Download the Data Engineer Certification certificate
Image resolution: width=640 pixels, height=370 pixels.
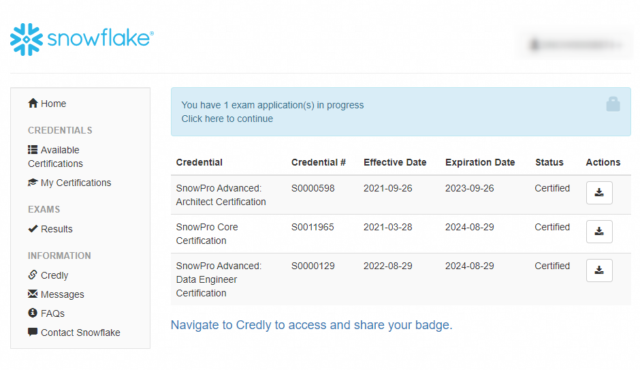point(599,270)
